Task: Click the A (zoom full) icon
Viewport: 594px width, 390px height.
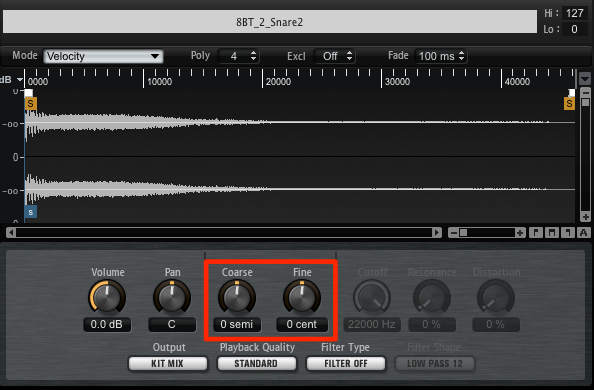Action: [583, 232]
